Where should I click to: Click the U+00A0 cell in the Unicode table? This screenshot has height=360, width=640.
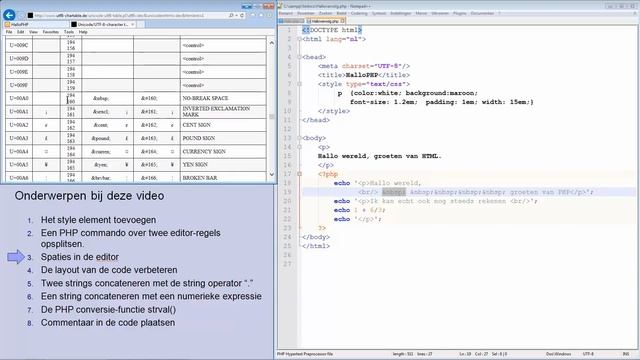(x=19, y=98)
